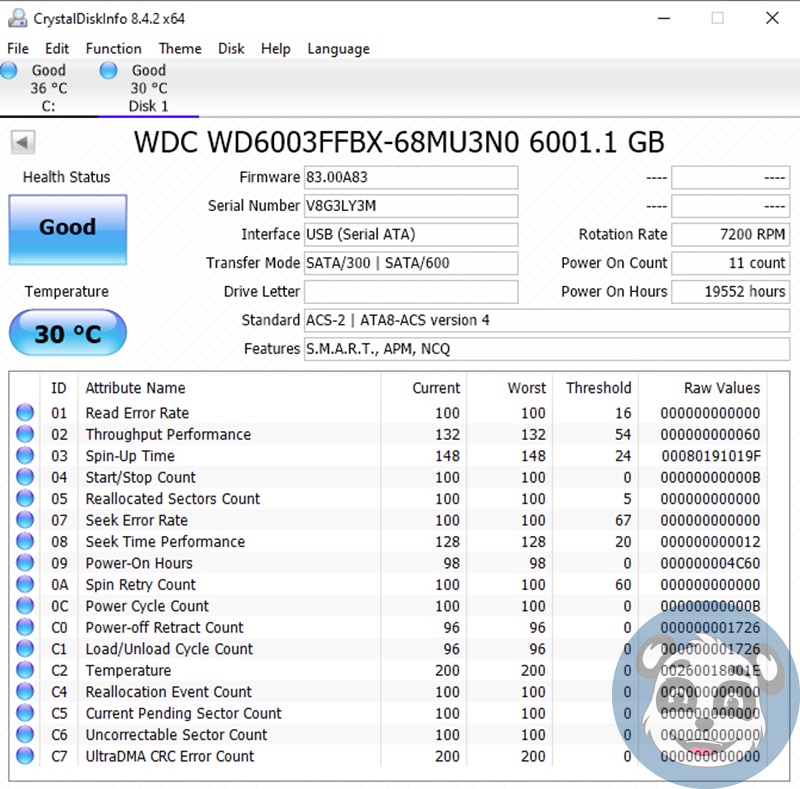This screenshot has width=800, height=789.
Task: Open the Language menu
Action: pos(338,49)
